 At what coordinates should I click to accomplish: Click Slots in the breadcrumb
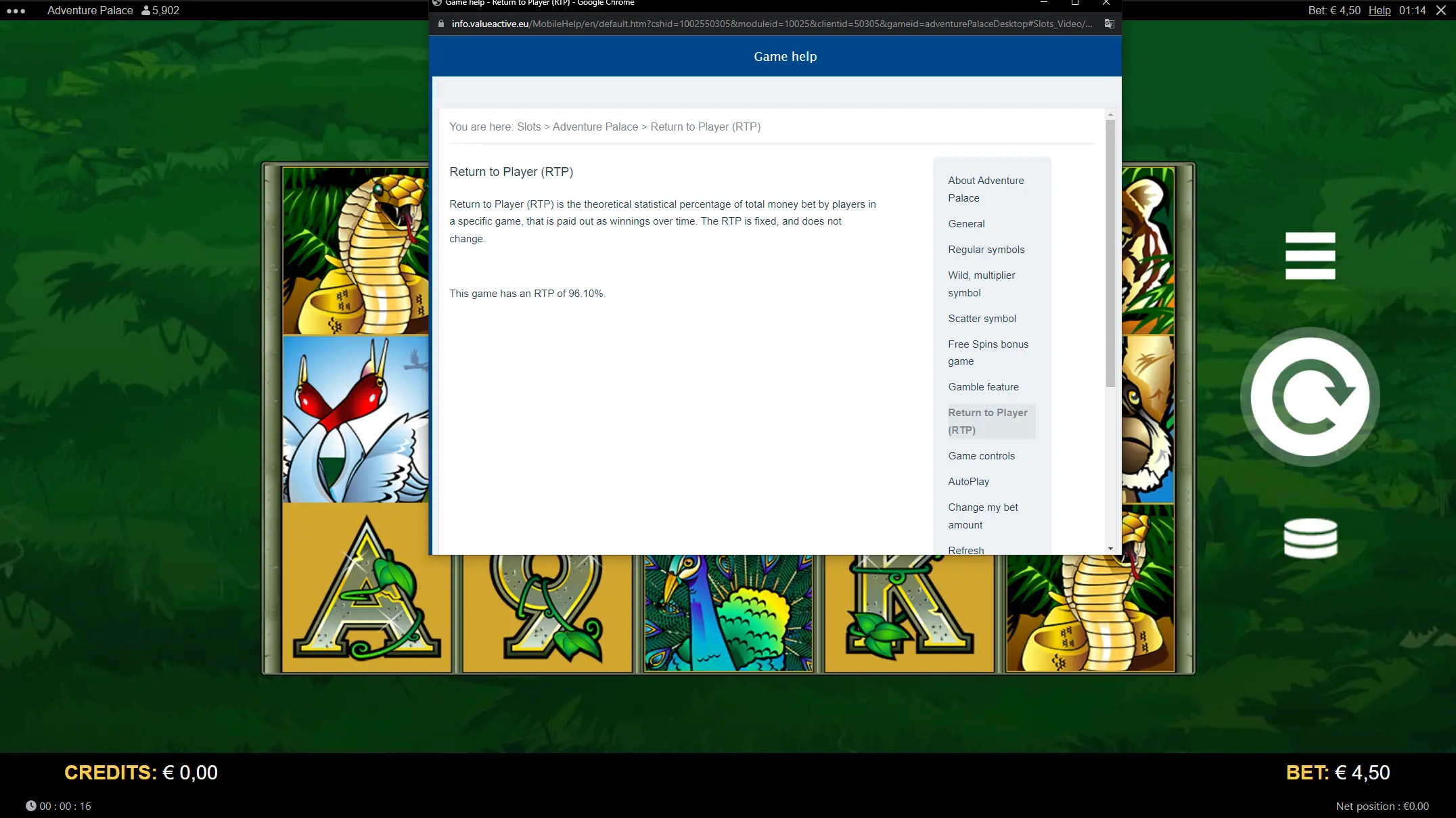pyautogui.click(x=528, y=127)
